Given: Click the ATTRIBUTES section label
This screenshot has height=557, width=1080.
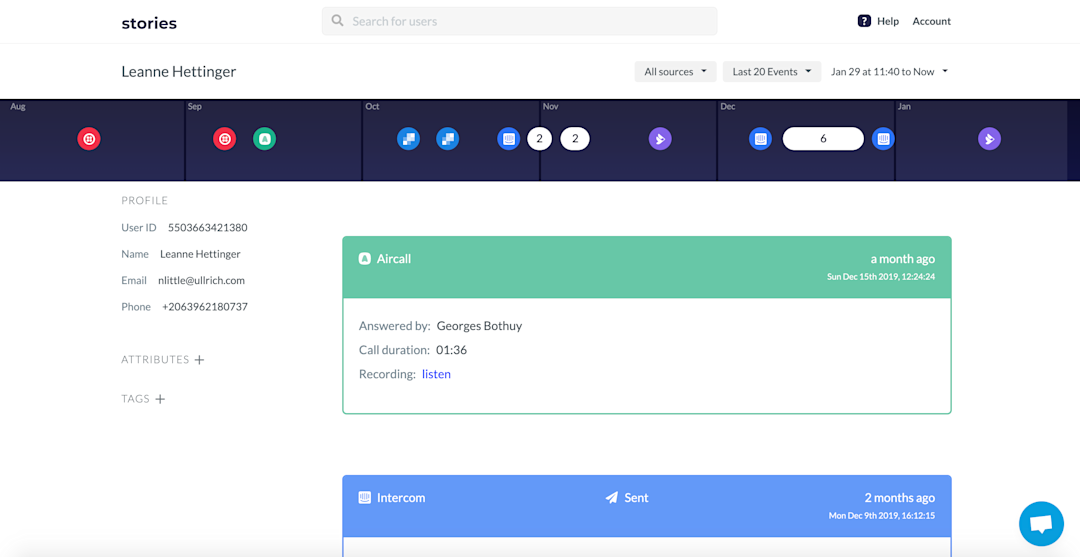Looking at the screenshot, I should tap(155, 359).
